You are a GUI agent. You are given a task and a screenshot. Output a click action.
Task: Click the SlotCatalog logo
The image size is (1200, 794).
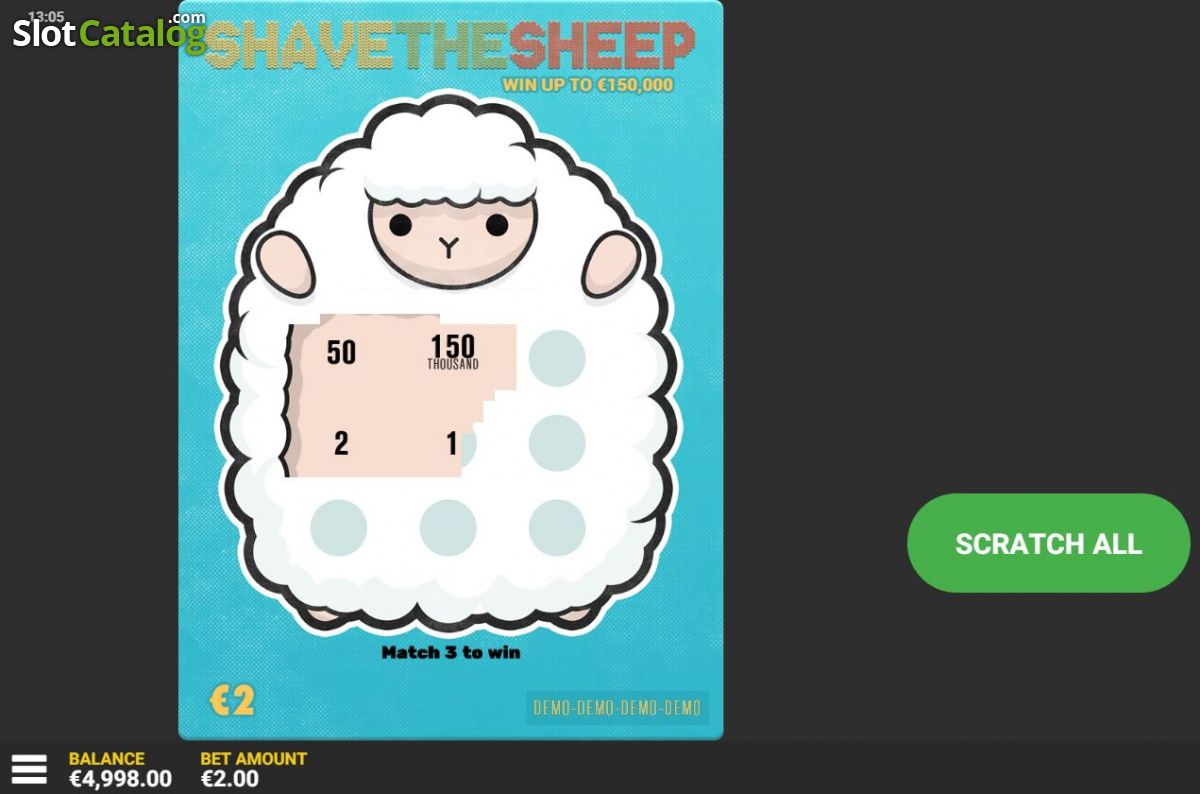(x=108, y=32)
